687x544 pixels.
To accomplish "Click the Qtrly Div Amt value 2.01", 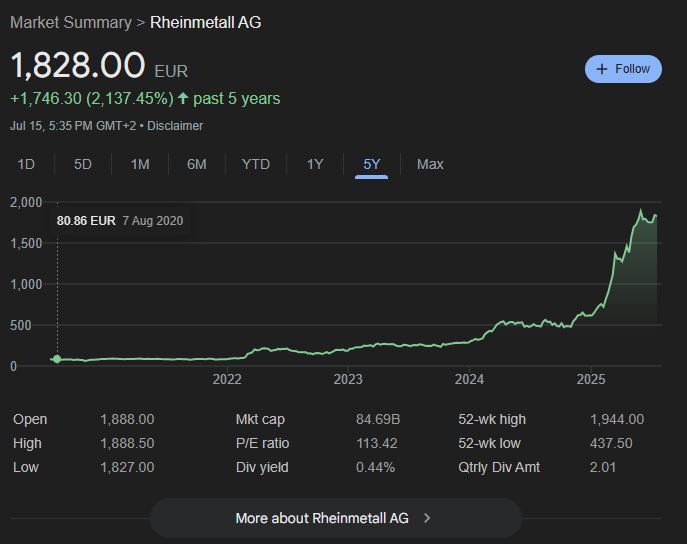I will pyautogui.click(x=602, y=467).
